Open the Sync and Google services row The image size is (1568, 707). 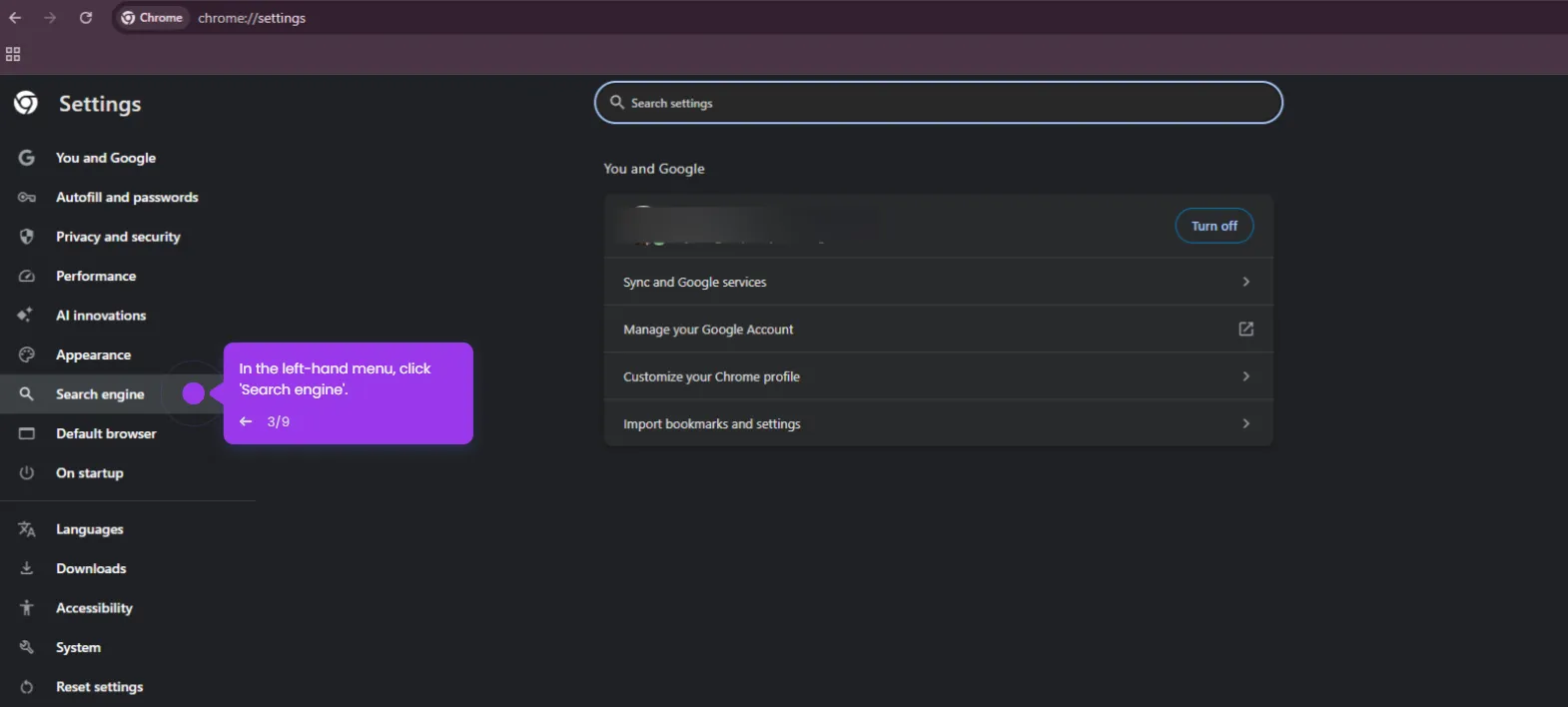click(938, 282)
